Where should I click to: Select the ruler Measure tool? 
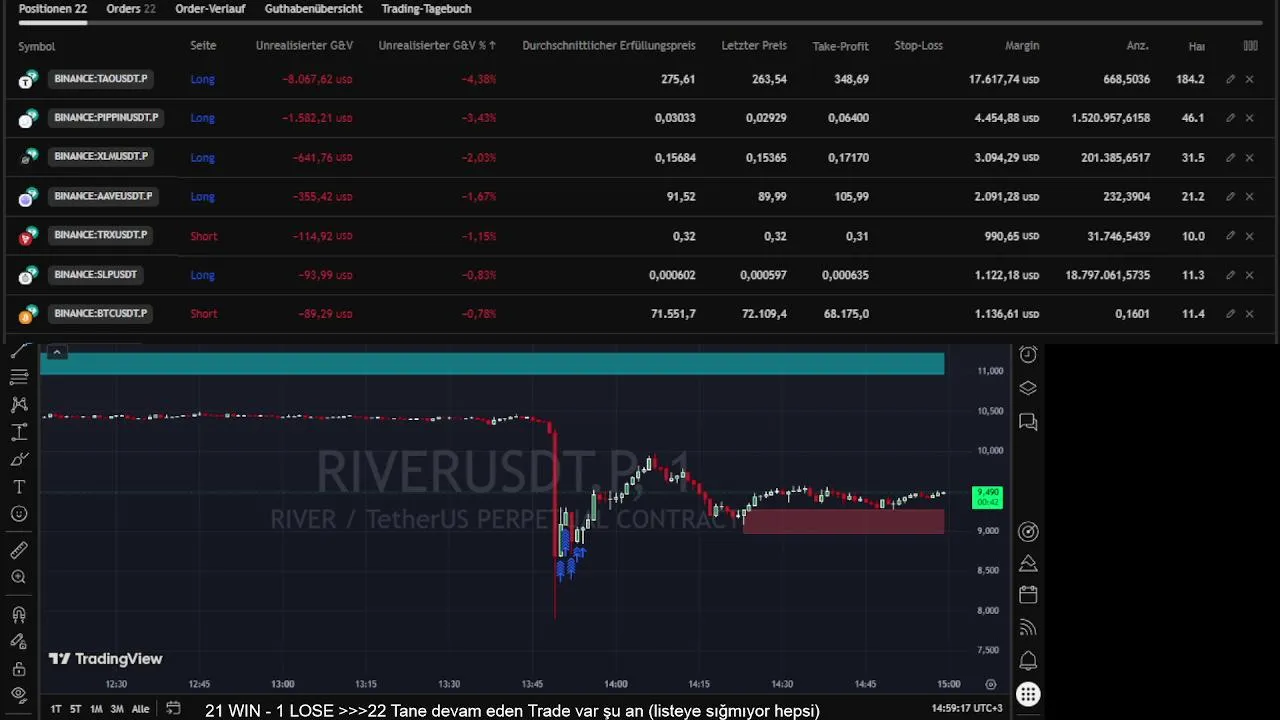(x=19, y=550)
